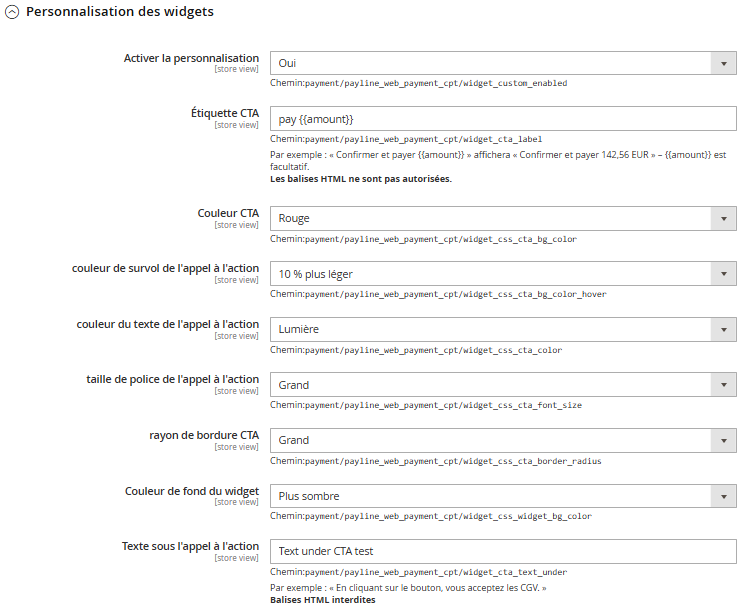Click the "Couleur de fond du widget" label
This screenshot has width=752, height=612.
[x=191, y=491]
